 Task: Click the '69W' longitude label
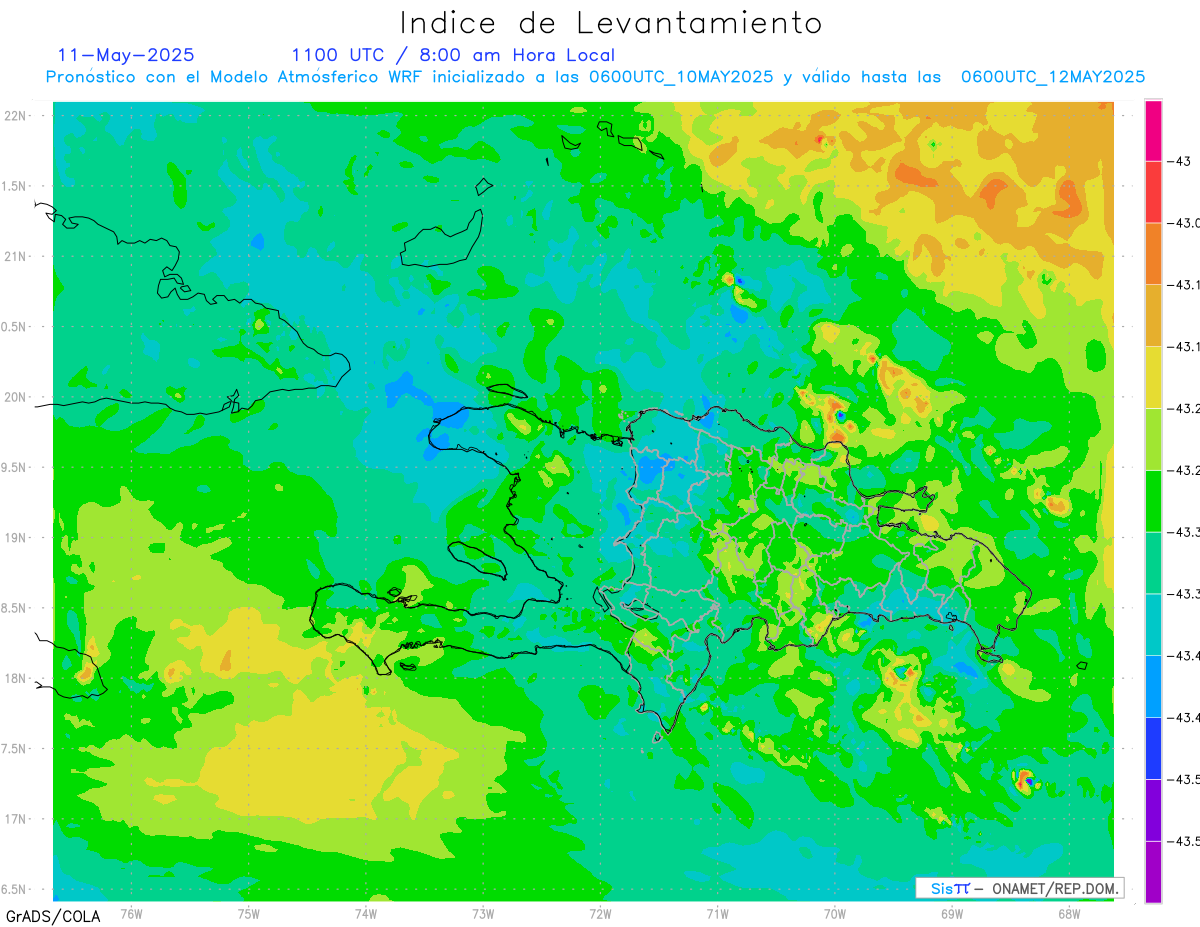(x=952, y=913)
